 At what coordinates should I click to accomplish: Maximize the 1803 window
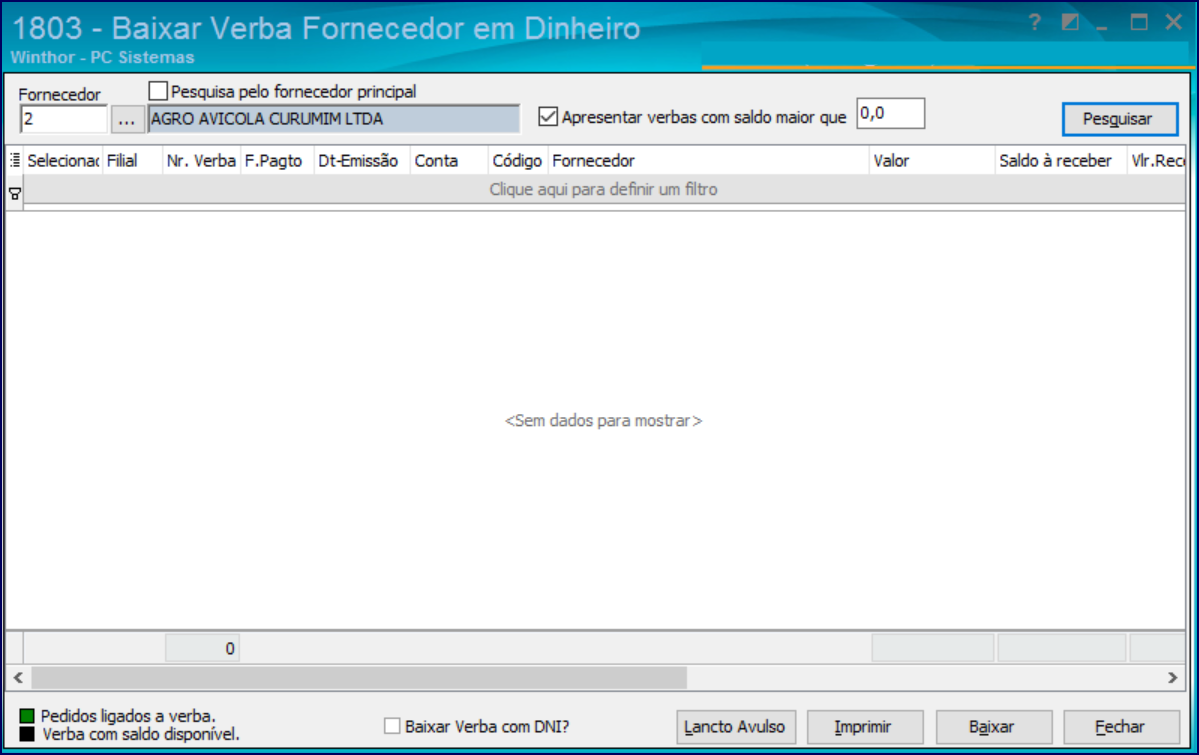pos(1139,22)
